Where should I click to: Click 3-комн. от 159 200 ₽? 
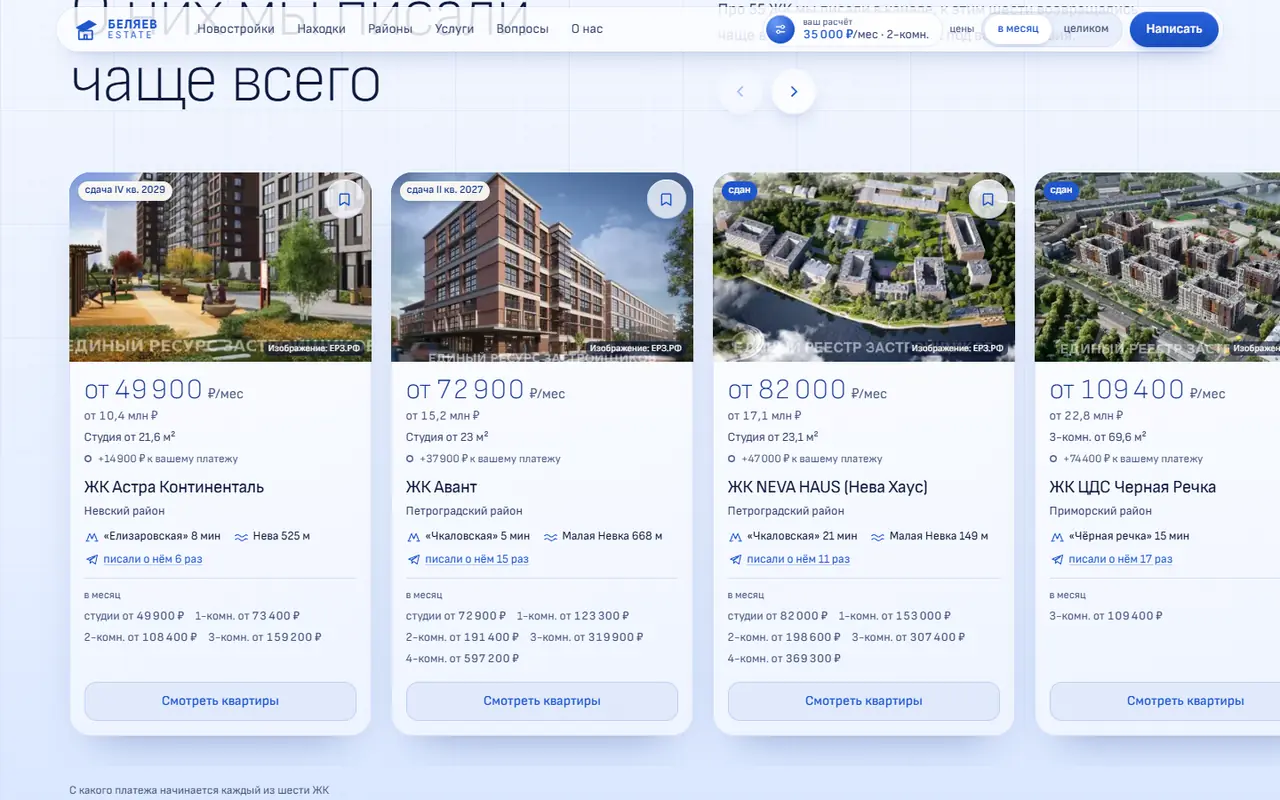click(266, 637)
